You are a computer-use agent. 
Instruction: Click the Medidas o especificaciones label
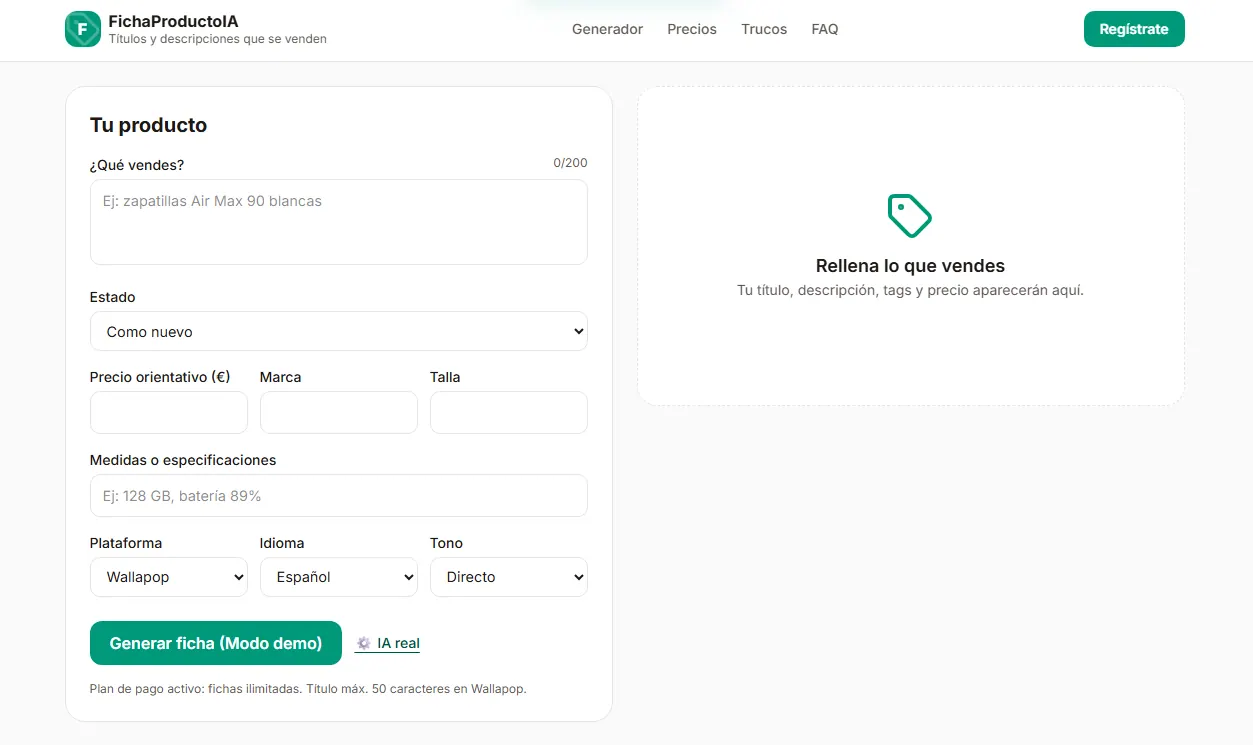pyautogui.click(x=183, y=460)
